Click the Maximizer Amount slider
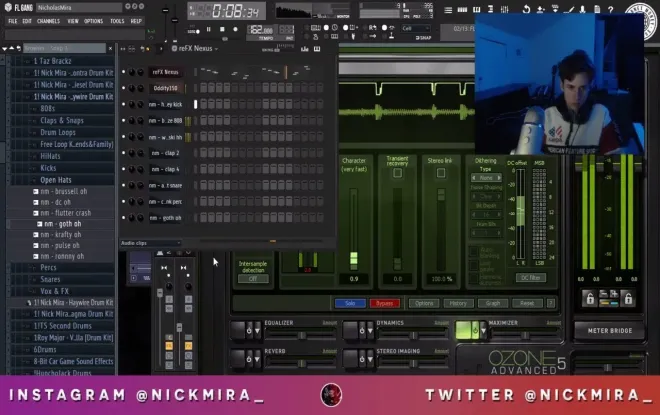The height and width of the screenshot is (415, 660). click(525, 335)
